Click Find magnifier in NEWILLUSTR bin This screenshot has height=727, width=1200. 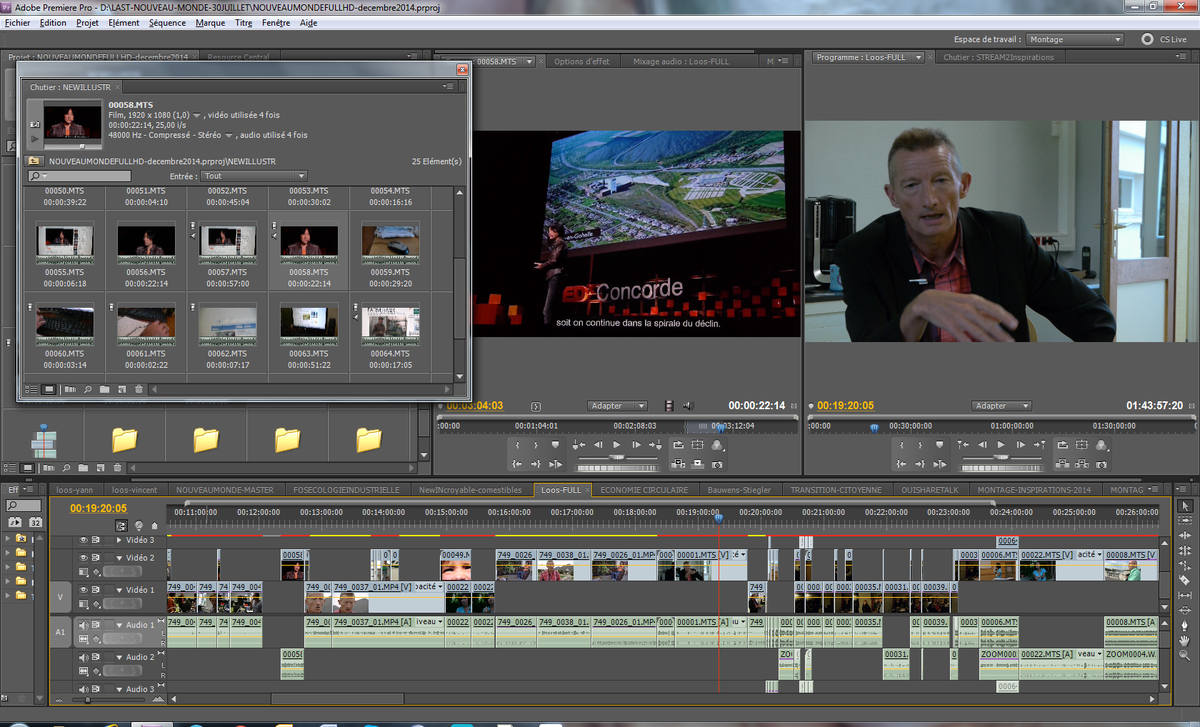click(88, 389)
